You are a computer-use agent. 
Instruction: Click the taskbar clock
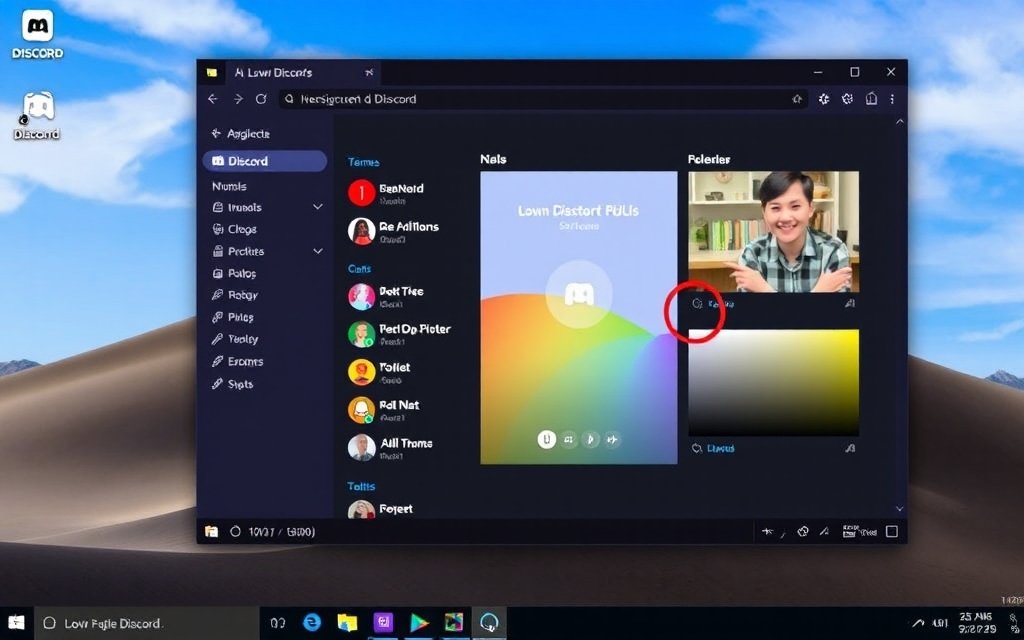(x=978, y=623)
